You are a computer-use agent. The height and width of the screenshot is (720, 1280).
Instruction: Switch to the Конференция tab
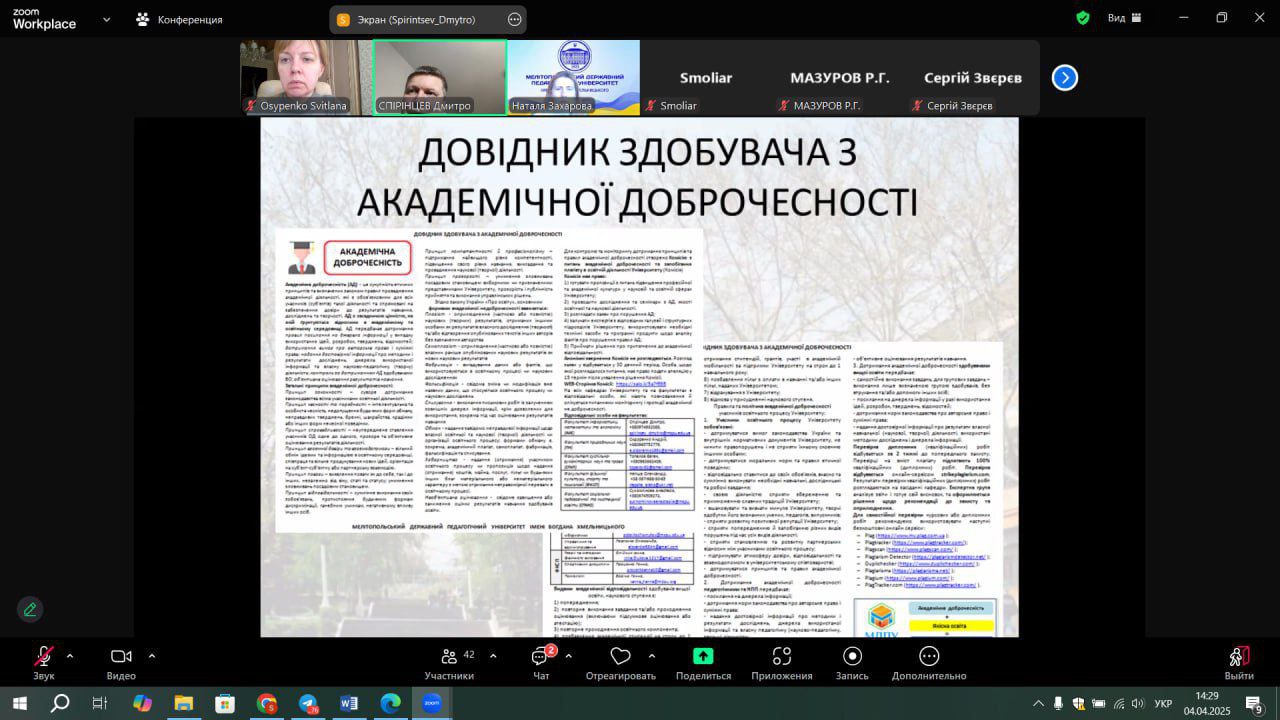180,19
